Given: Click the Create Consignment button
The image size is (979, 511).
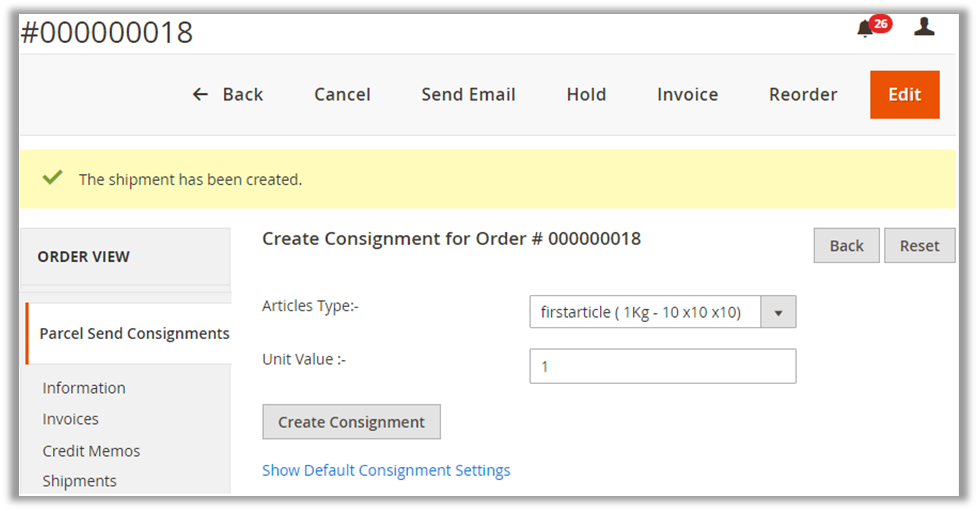Looking at the screenshot, I should [x=351, y=422].
